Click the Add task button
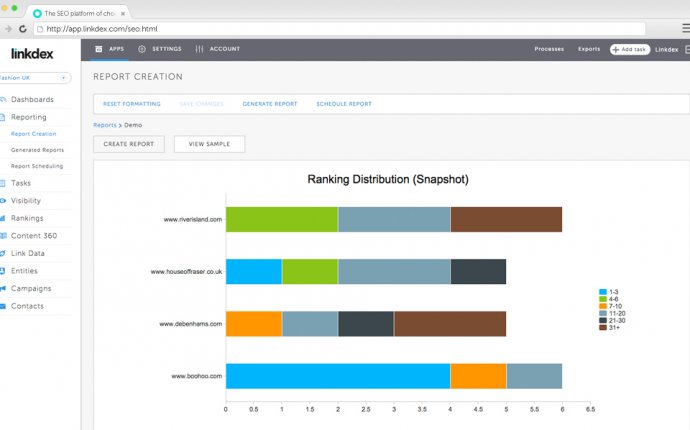 pyautogui.click(x=629, y=48)
